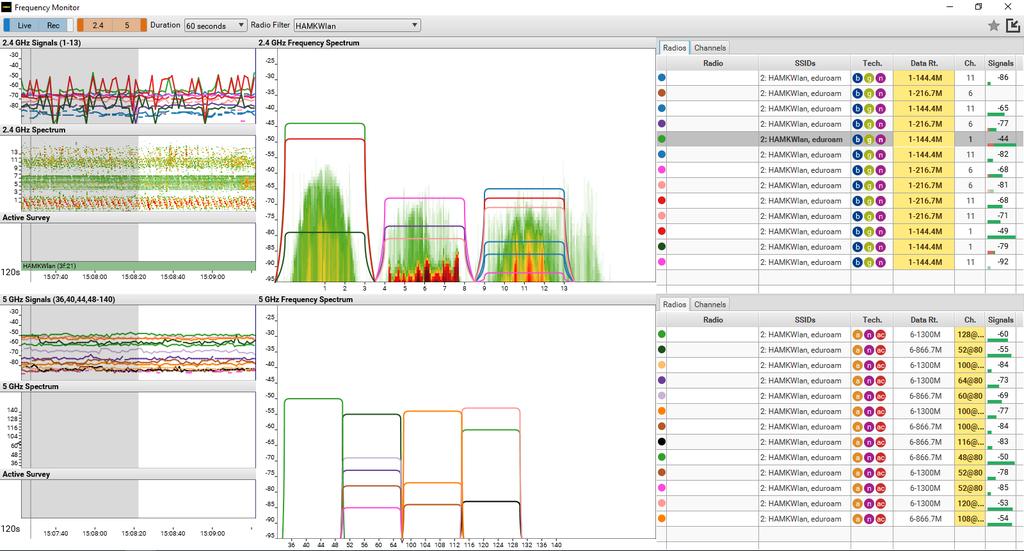Click the 'b' tech icon in the -92 signal row
This screenshot has height=551, width=1024.
(x=857, y=262)
